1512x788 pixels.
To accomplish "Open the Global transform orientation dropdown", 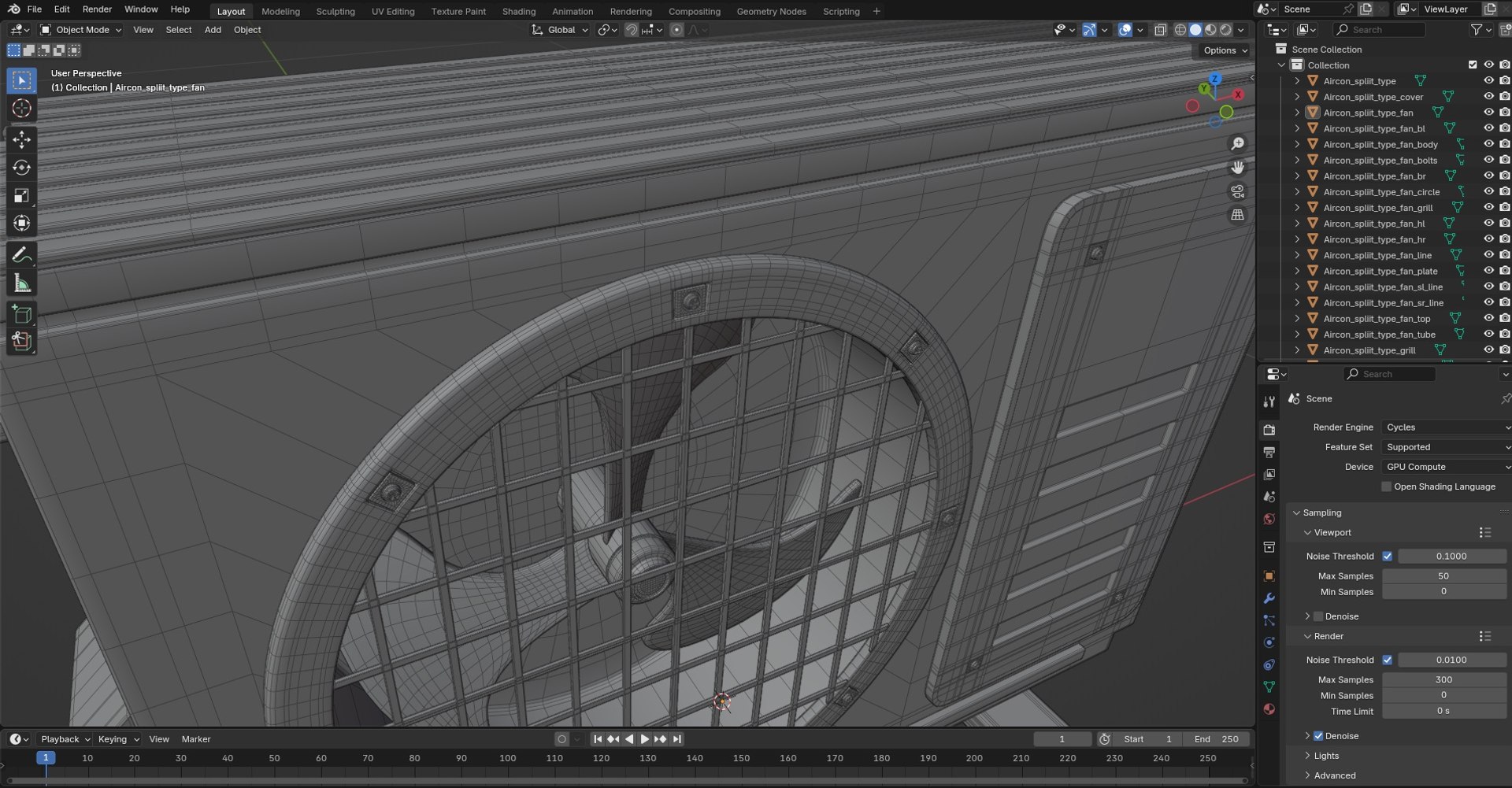I will tap(560, 30).
